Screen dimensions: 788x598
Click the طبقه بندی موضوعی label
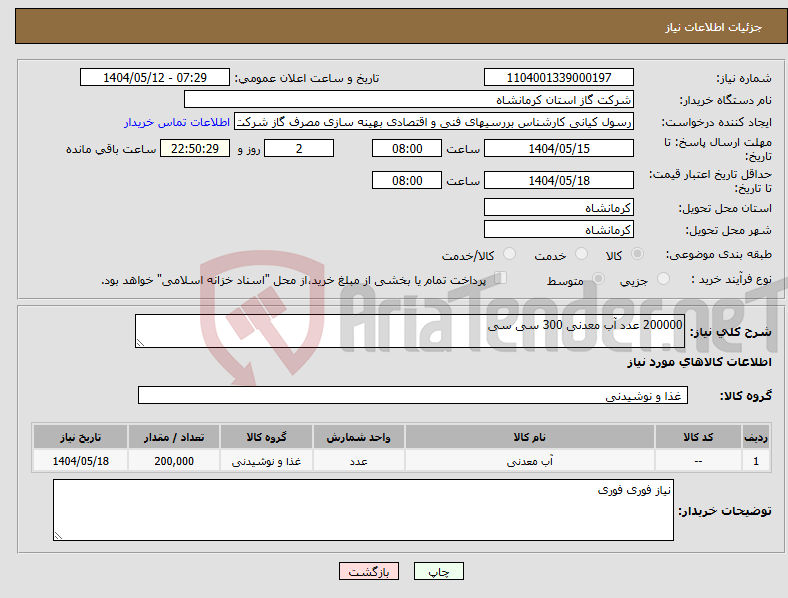pyautogui.click(x=719, y=254)
